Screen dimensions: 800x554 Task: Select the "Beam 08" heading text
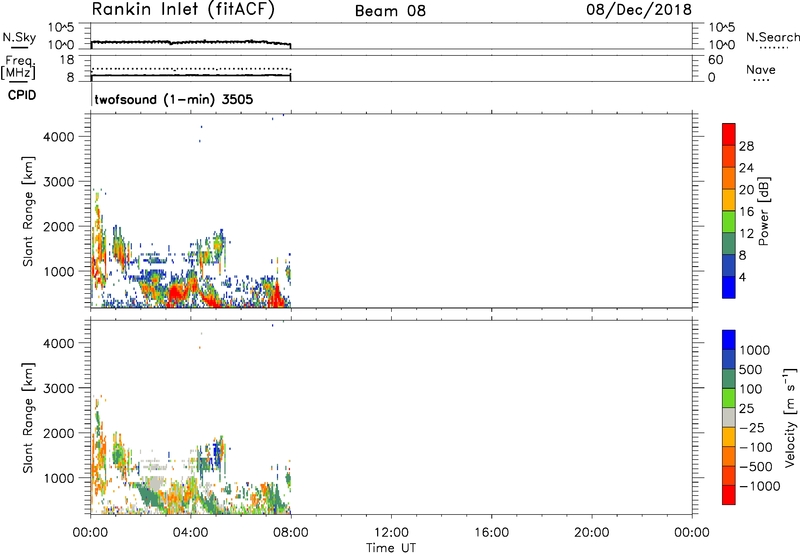click(x=390, y=10)
